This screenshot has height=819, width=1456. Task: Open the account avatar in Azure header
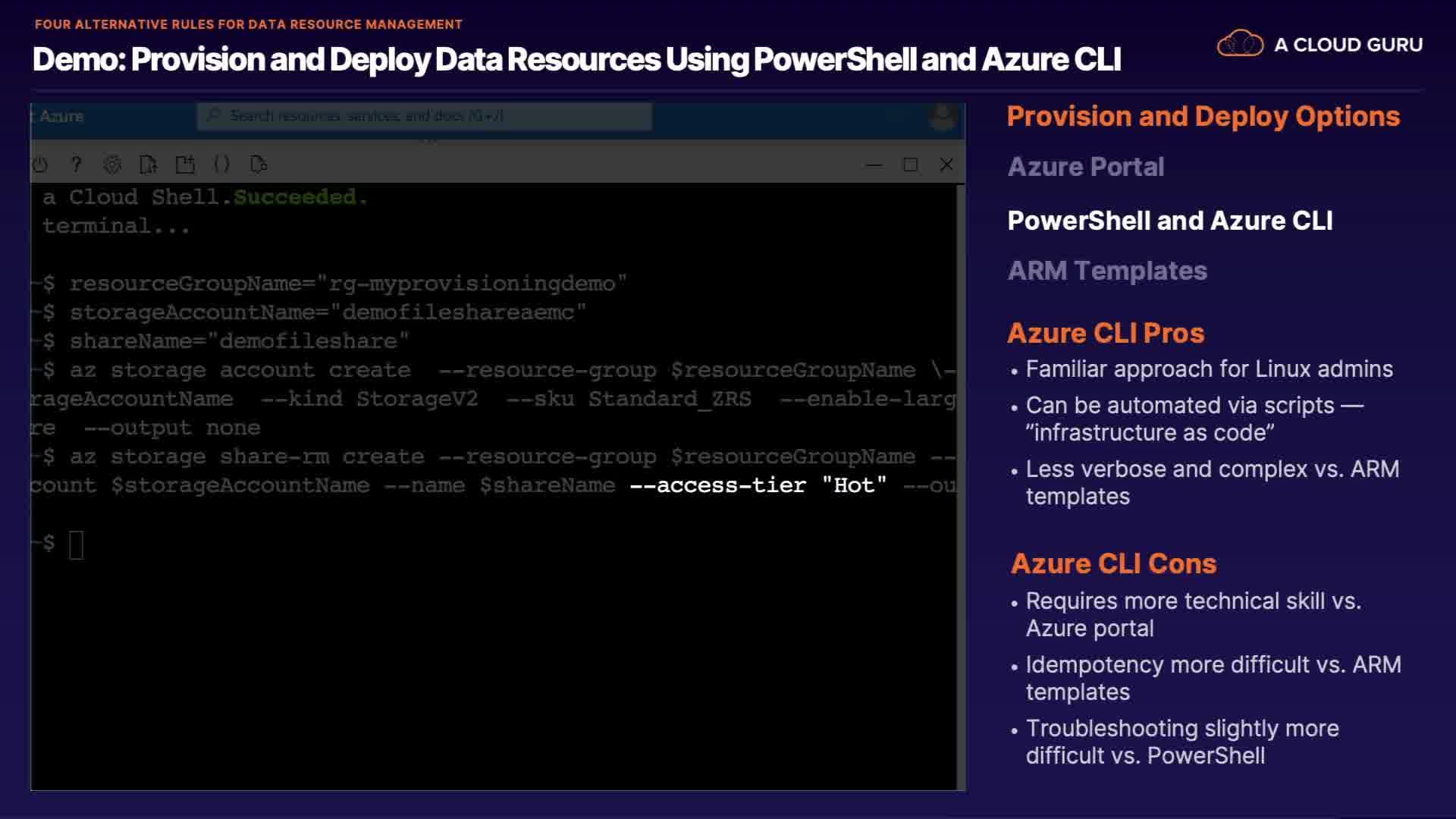tap(943, 118)
